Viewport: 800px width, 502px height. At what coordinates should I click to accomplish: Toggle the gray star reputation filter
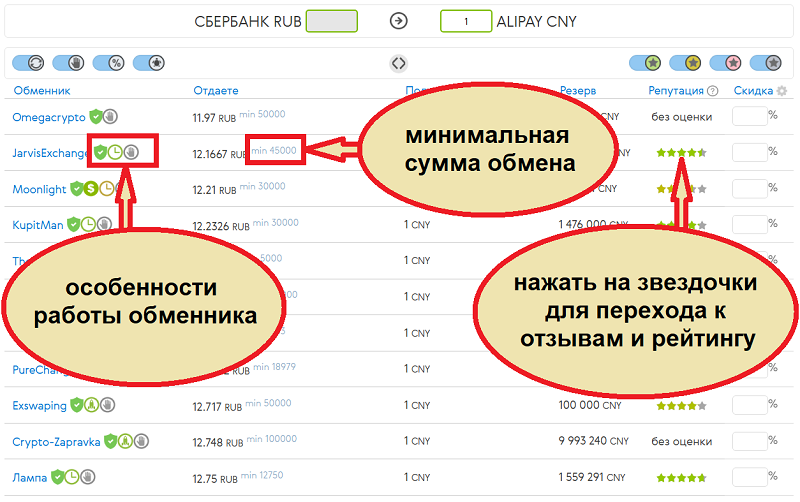tap(766, 63)
